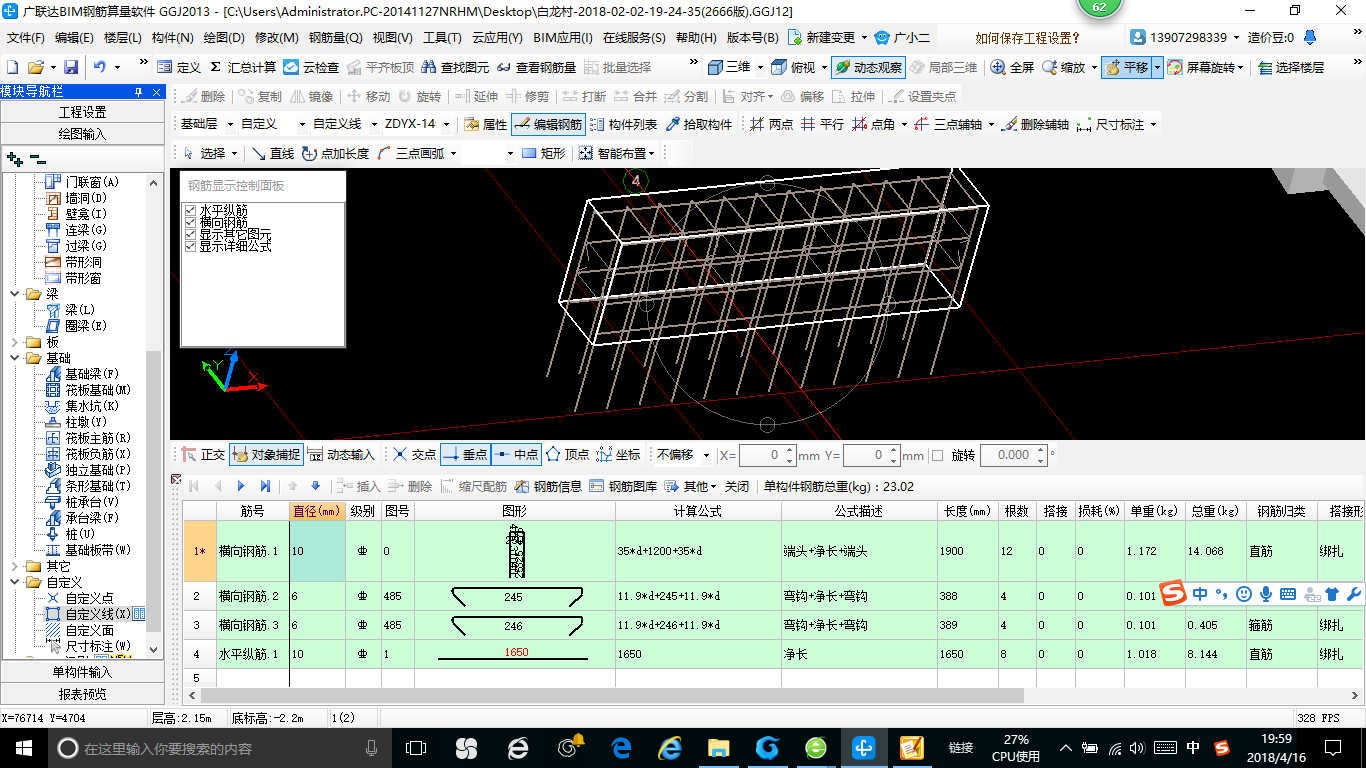Toggle 编辑钢筋 edit rebar tool
1366x768 pixels.
pos(548,124)
